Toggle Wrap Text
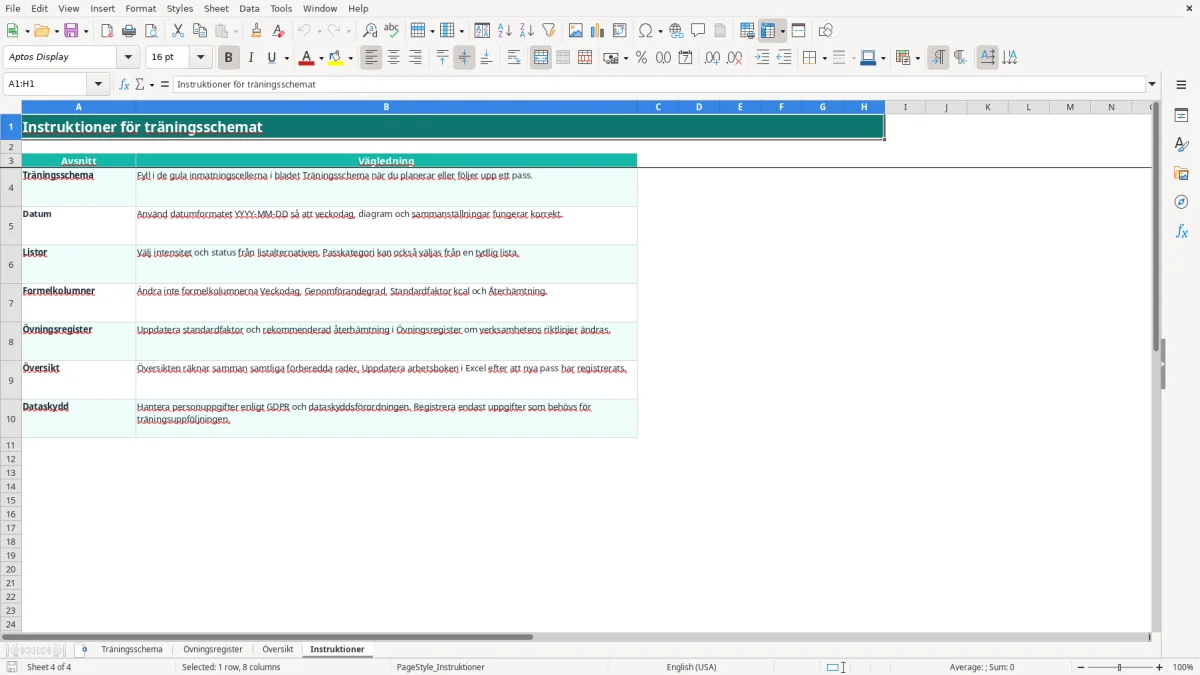The width and height of the screenshot is (1200, 675). (x=514, y=58)
